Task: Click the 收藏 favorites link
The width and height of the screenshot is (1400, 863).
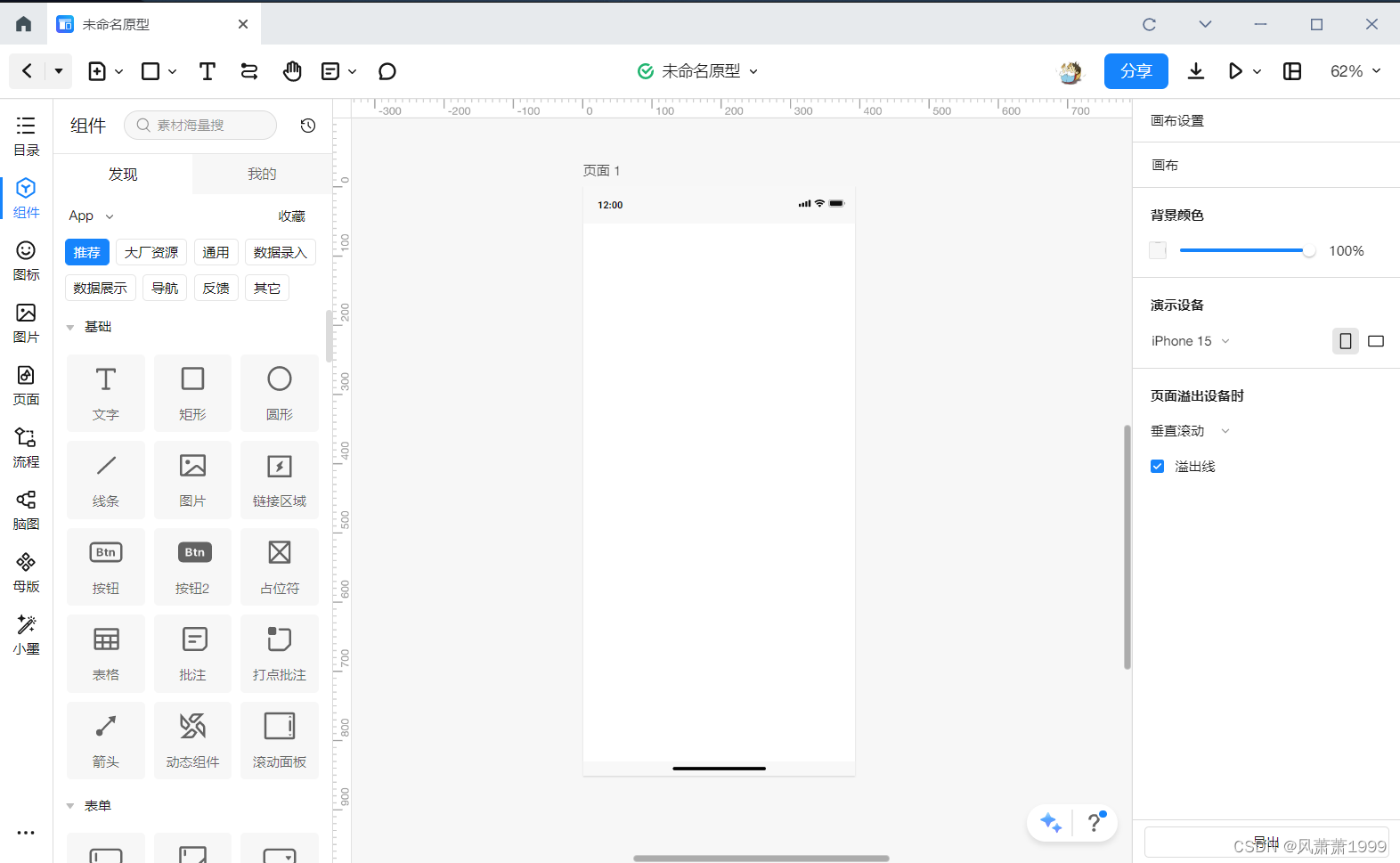Action: (x=291, y=216)
